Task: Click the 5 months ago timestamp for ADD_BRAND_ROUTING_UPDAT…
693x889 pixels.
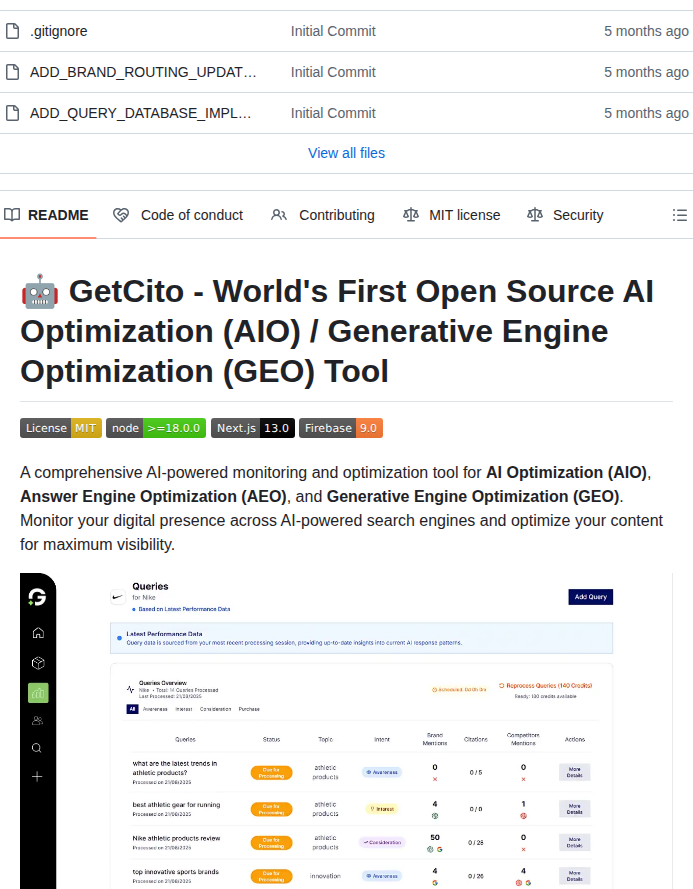Action: [x=646, y=72]
